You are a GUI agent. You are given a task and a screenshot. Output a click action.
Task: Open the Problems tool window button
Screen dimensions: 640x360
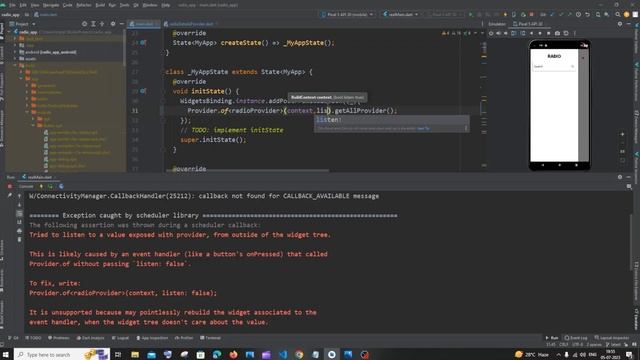[x=59, y=338]
